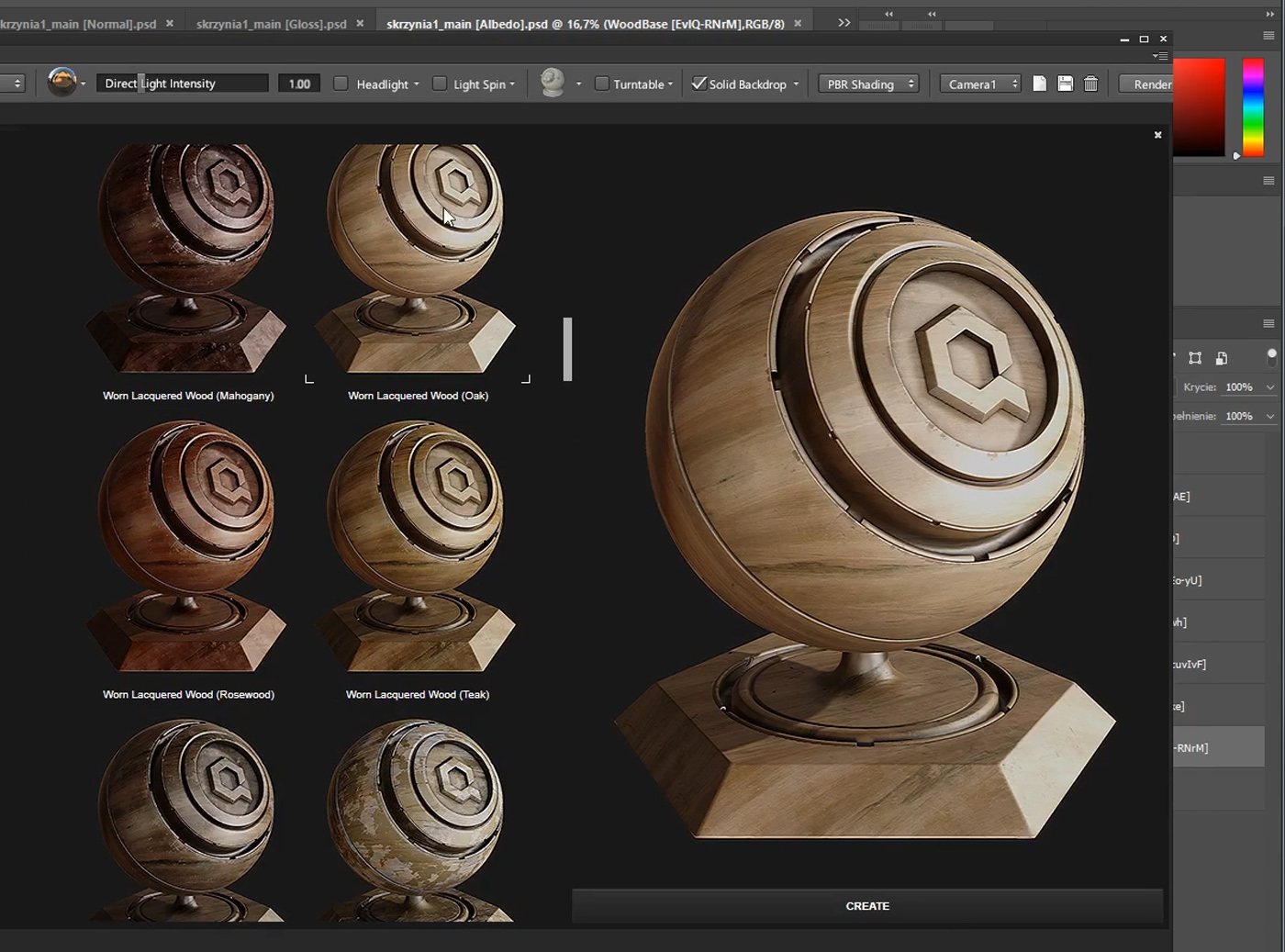
Task: Expand the Krycie opacity dropdown
Action: [x=1270, y=386]
